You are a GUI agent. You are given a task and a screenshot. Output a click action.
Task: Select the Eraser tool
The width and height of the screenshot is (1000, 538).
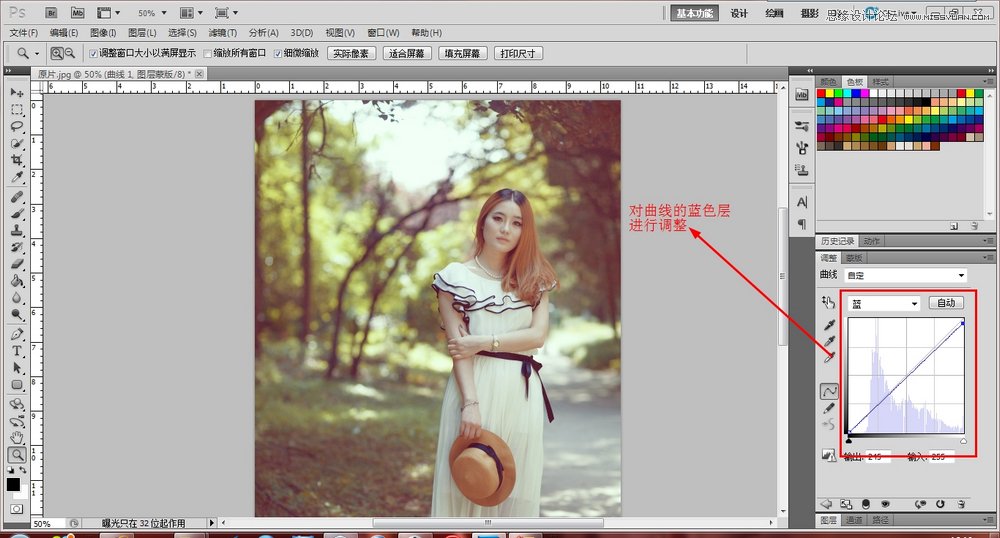click(17, 264)
